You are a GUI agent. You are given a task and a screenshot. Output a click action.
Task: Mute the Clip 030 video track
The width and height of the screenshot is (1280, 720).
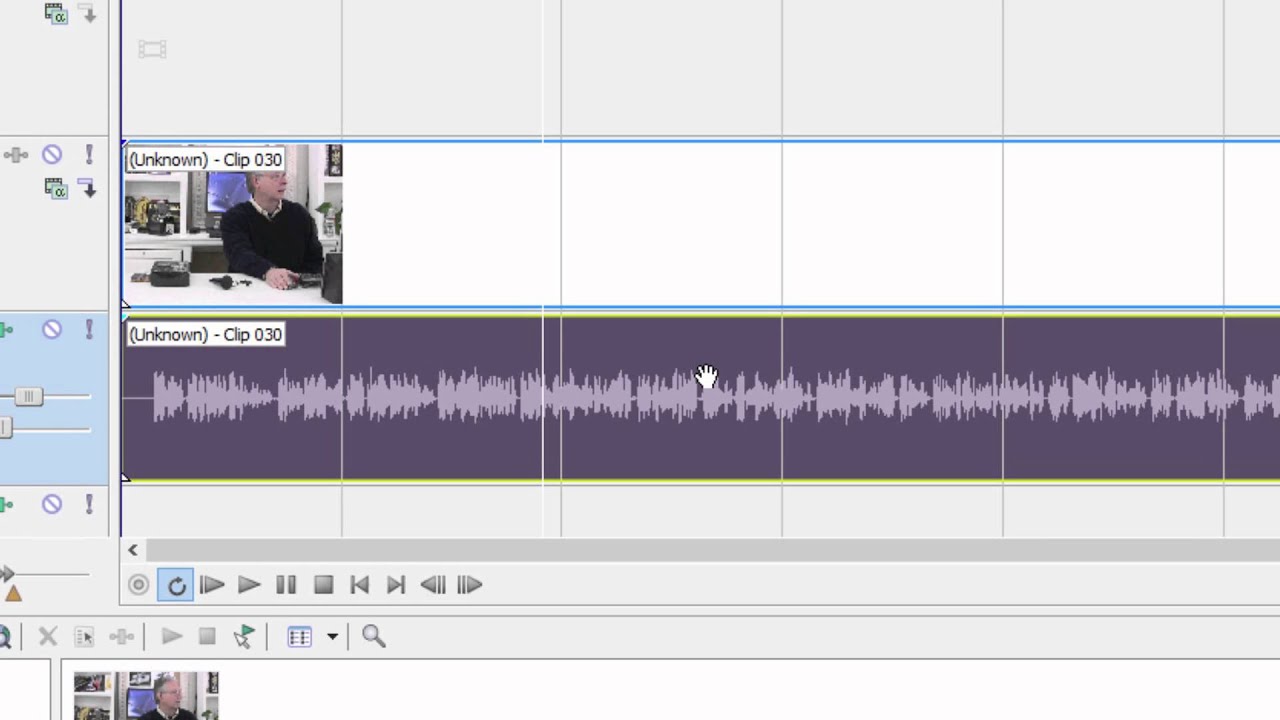point(52,155)
